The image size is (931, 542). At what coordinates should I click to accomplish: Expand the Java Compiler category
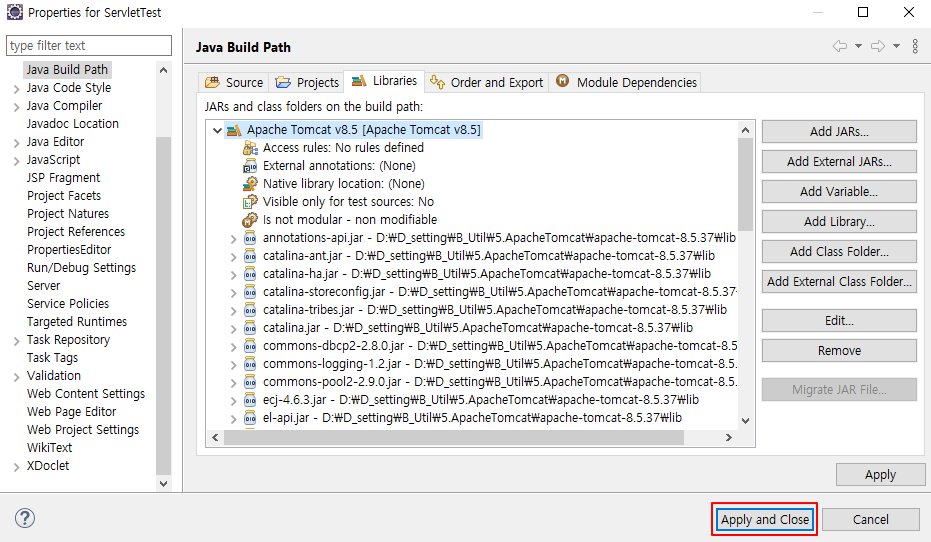point(17,107)
